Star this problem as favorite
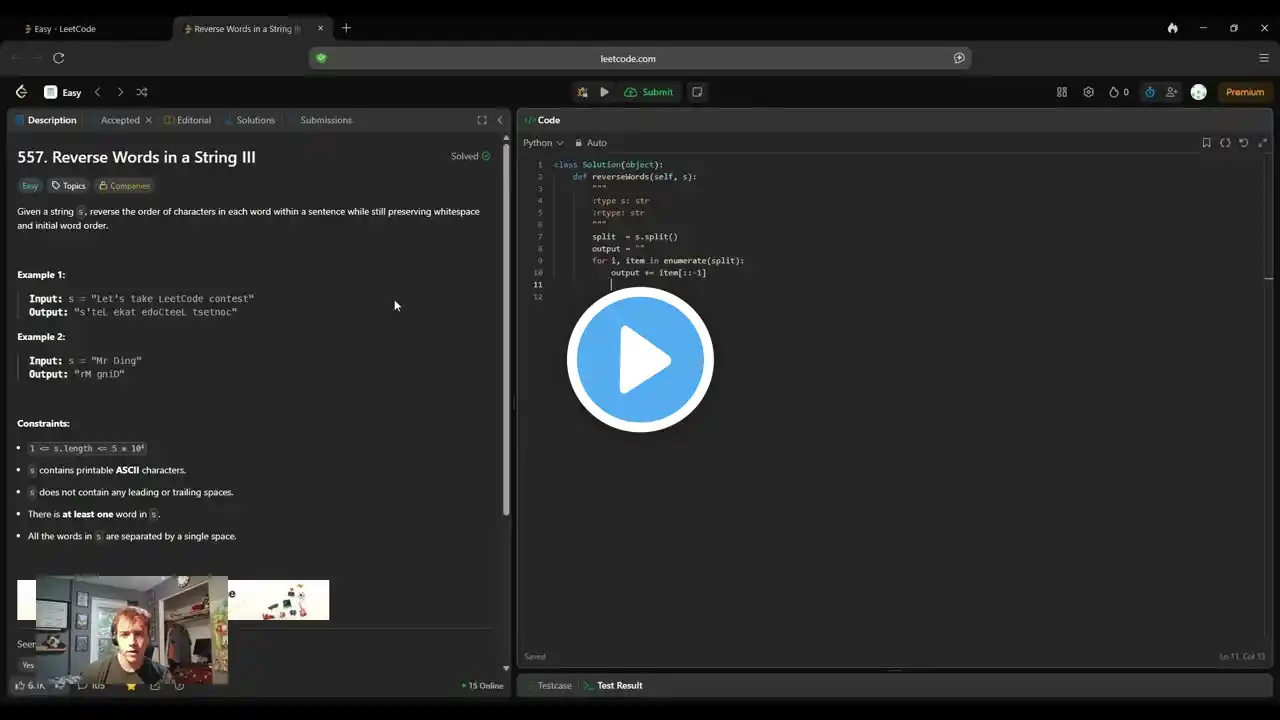Viewport: 1280px width, 720px height. (x=131, y=686)
